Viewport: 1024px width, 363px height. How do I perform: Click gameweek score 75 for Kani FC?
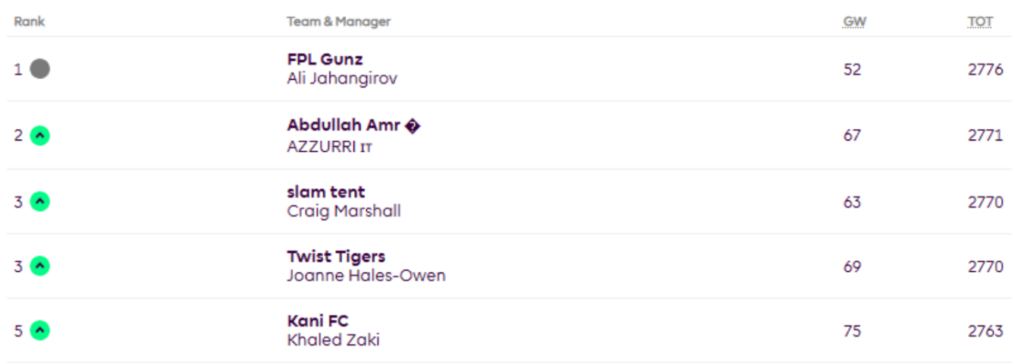click(852, 331)
